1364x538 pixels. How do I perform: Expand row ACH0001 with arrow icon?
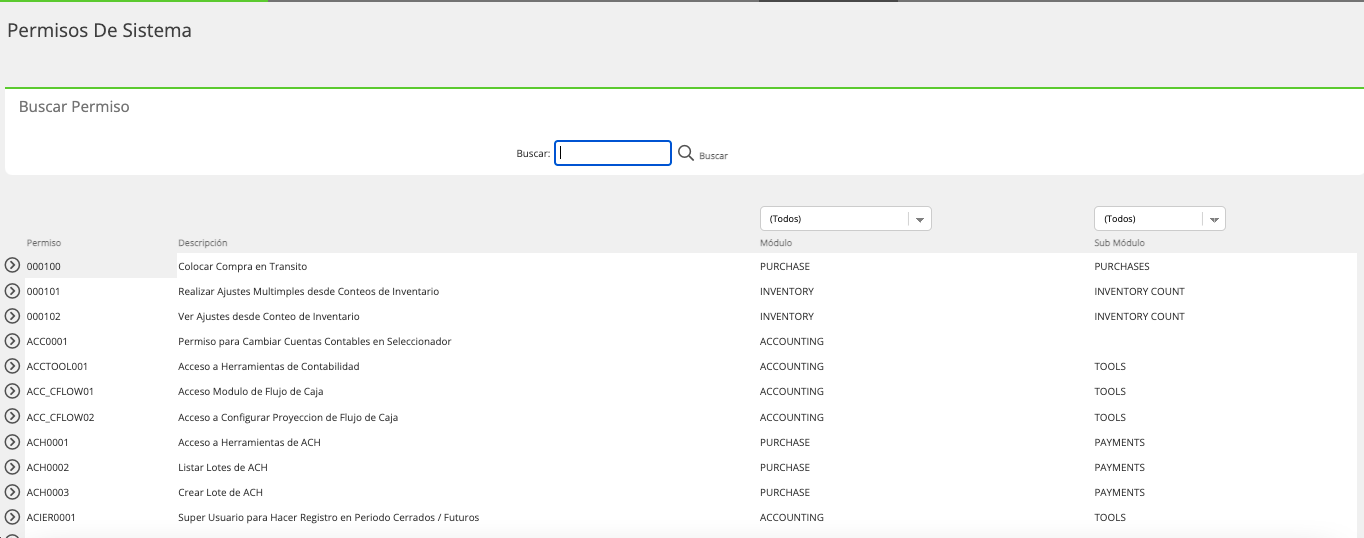click(13, 442)
